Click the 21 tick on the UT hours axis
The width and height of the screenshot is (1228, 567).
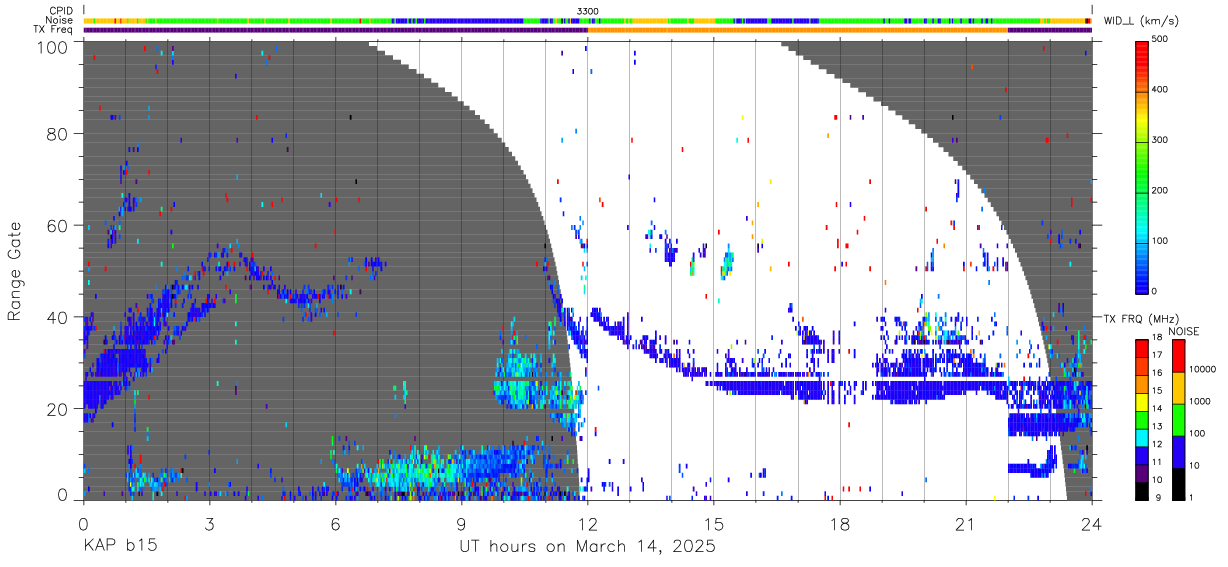pyautogui.click(x=966, y=523)
